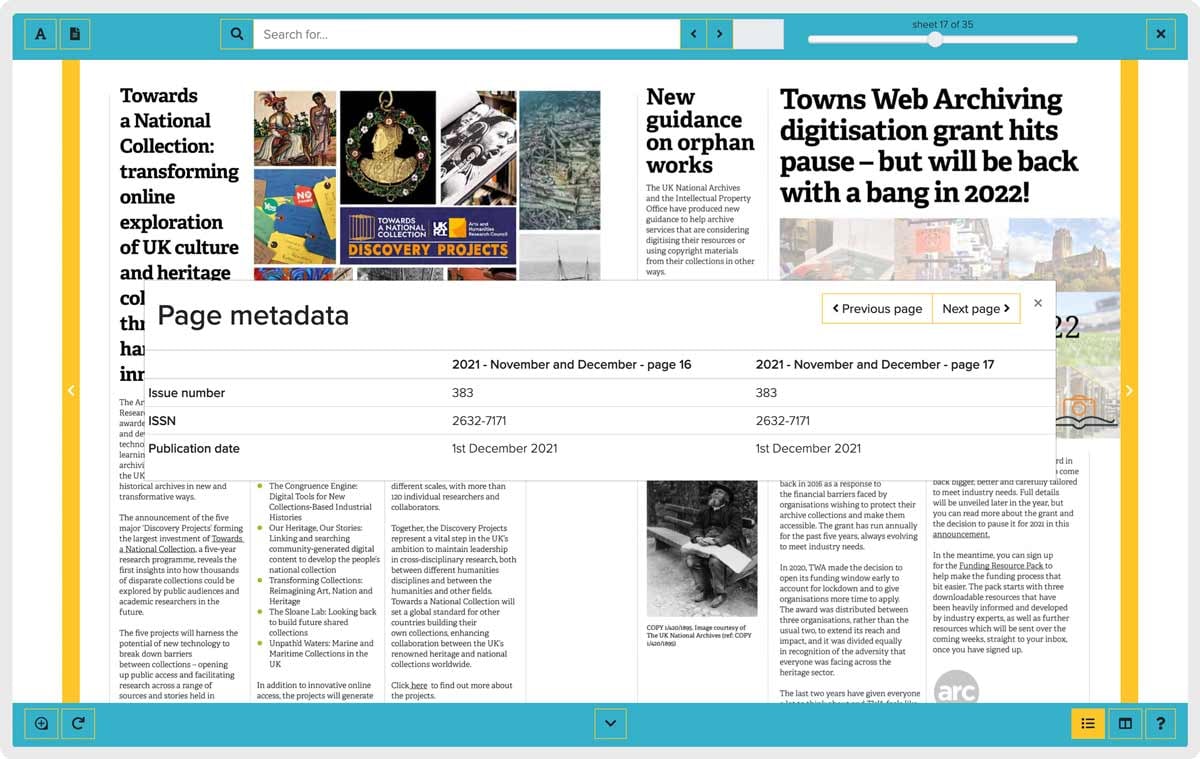Flip to next sheet with right yellow arrow

pos(1129,391)
